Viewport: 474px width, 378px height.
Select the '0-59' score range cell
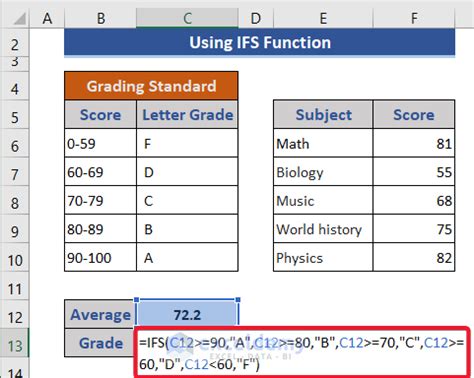[100, 143]
